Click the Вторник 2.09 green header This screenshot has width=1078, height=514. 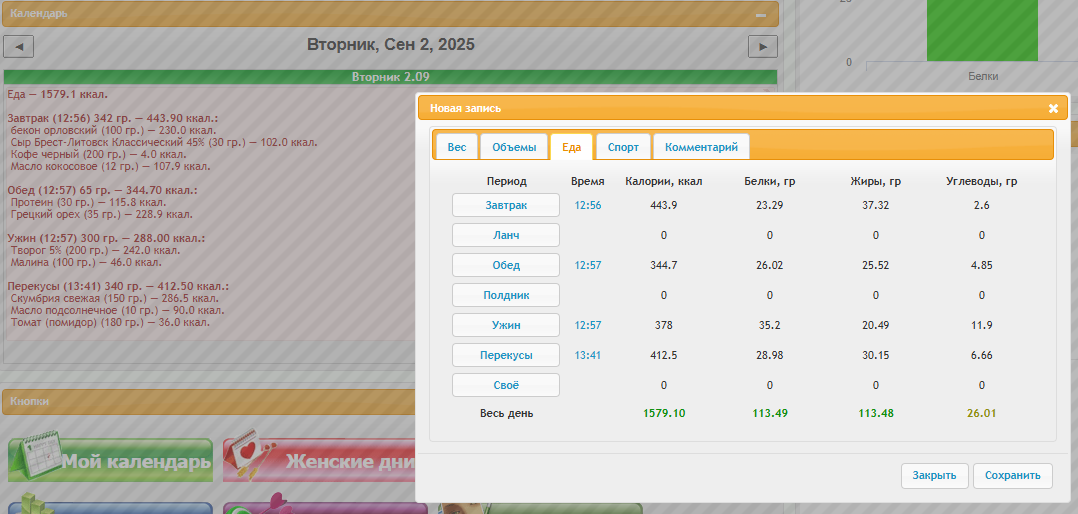(x=390, y=77)
